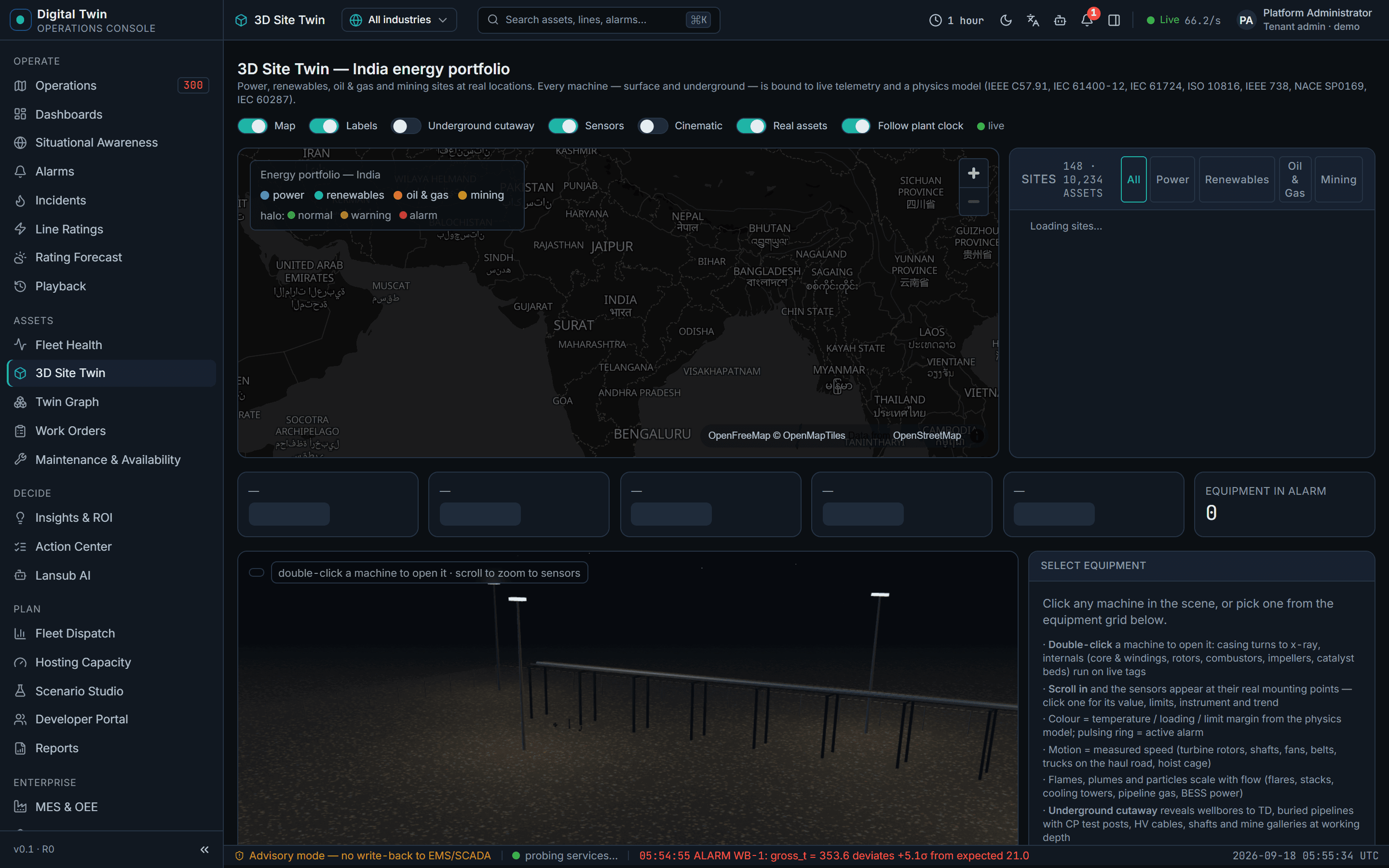Click 'probing services...' status entry
The height and width of the screenshot is (868, 1389).
(565, 855)
